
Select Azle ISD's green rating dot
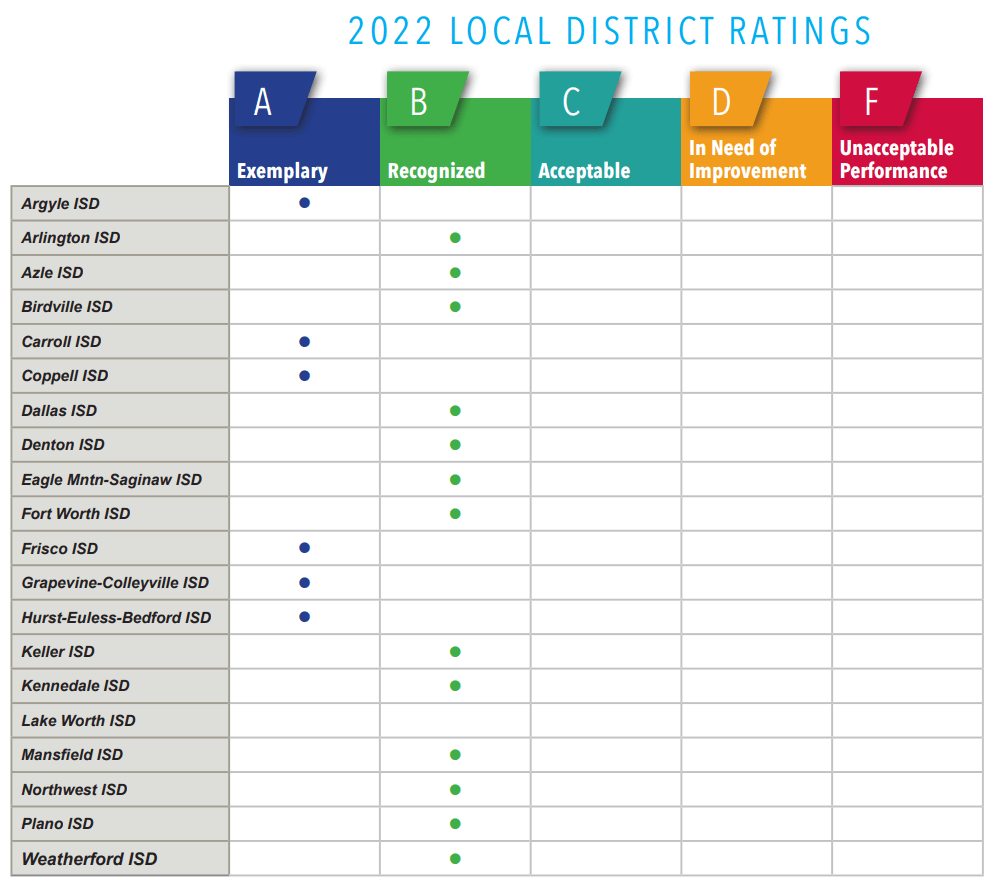455,273
